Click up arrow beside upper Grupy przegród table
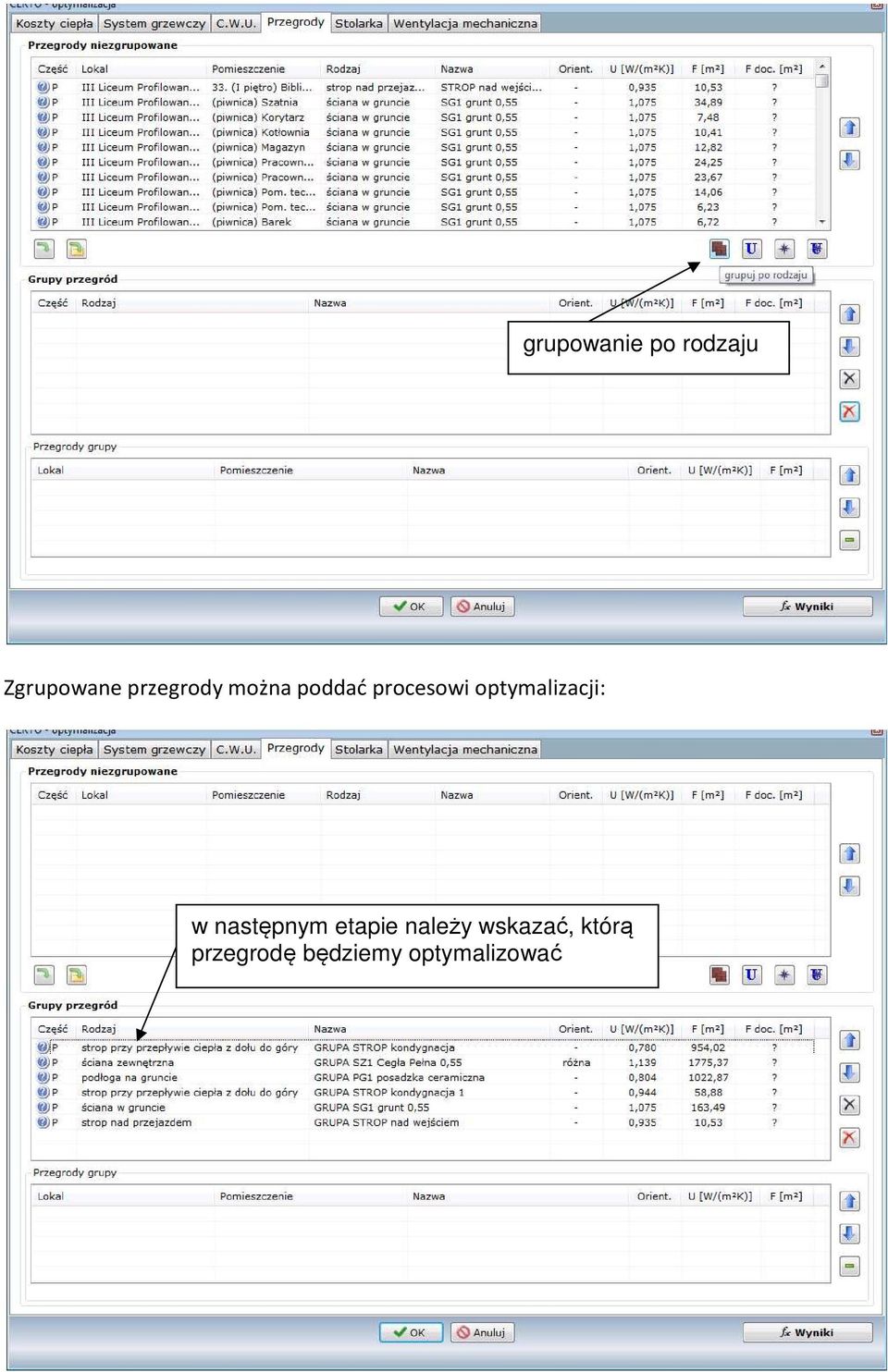888x1372 pixels. pos(850,314)
